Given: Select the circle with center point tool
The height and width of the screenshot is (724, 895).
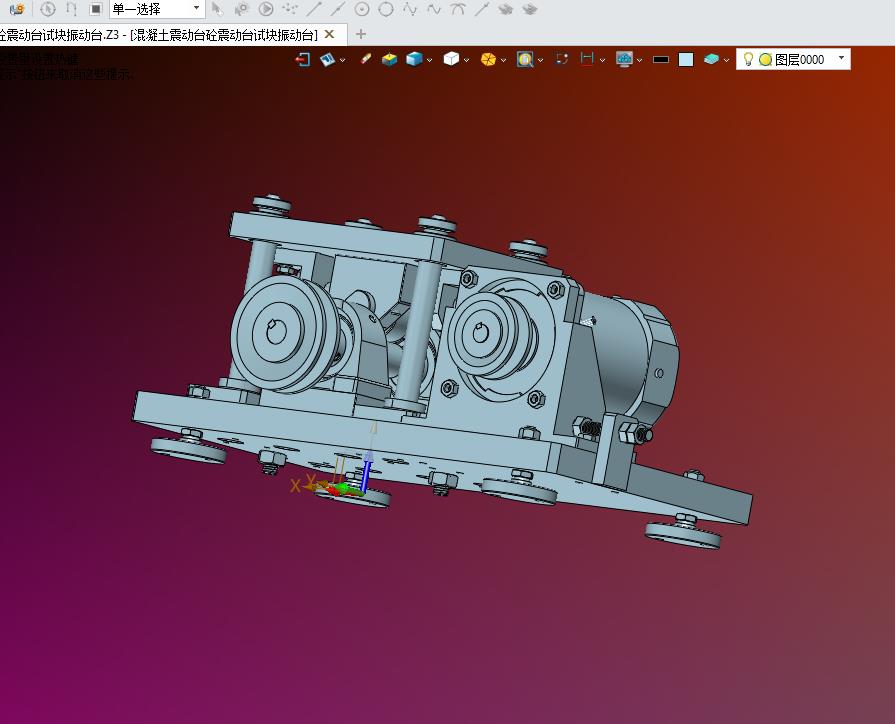Looking at the screenshot, I should 362,9.
